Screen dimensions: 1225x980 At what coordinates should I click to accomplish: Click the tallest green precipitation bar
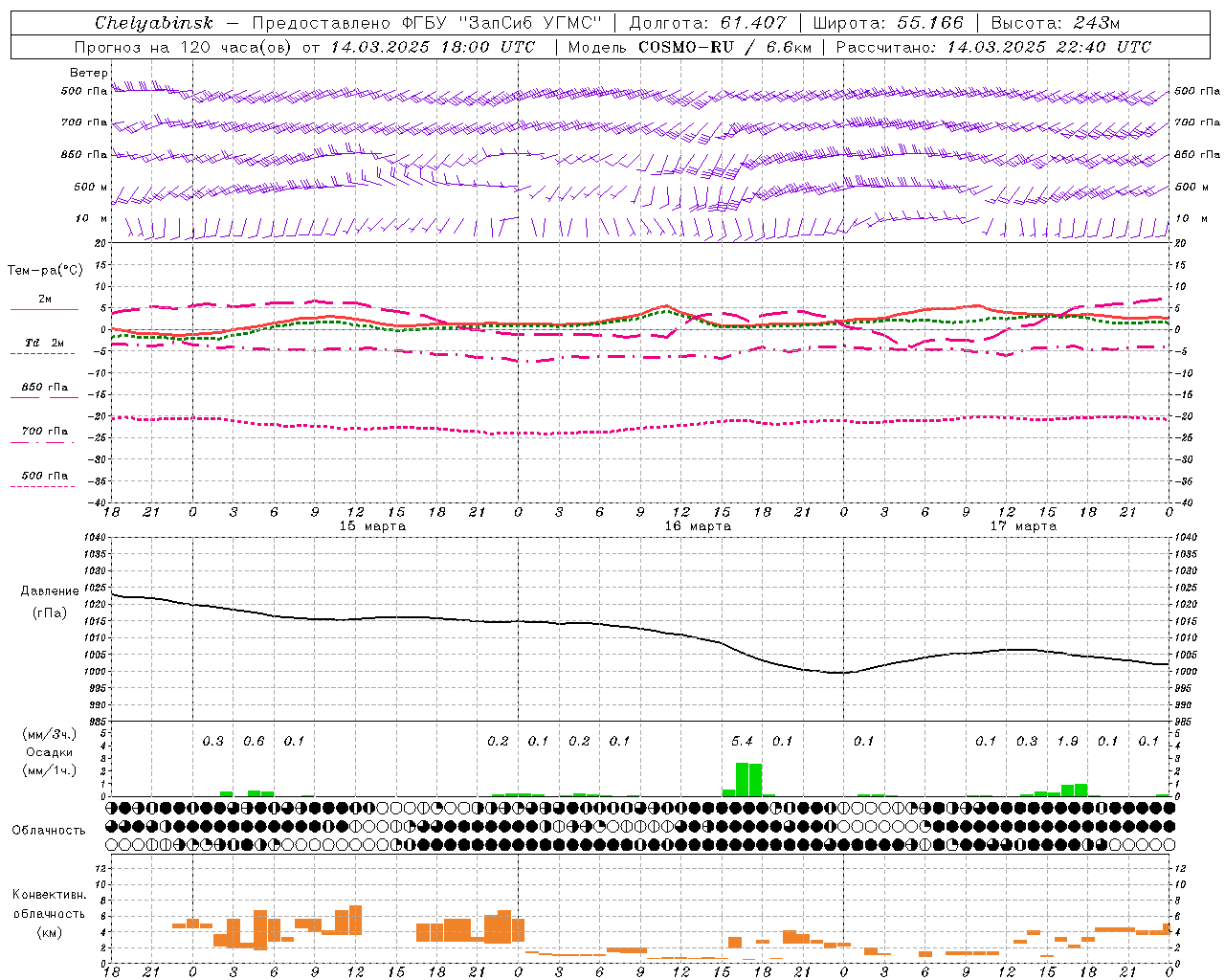[742, 779]
